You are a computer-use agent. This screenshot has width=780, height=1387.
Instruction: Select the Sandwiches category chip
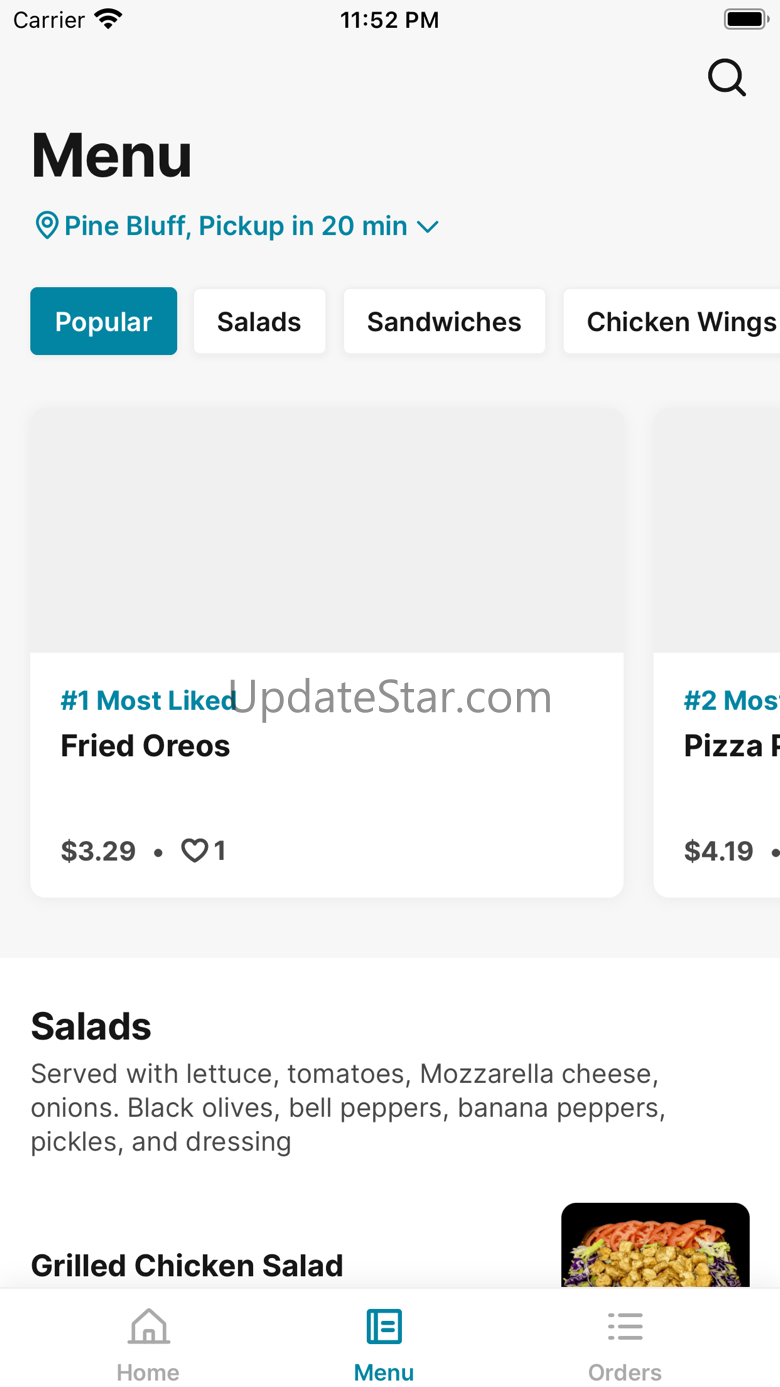pos(444,321)
